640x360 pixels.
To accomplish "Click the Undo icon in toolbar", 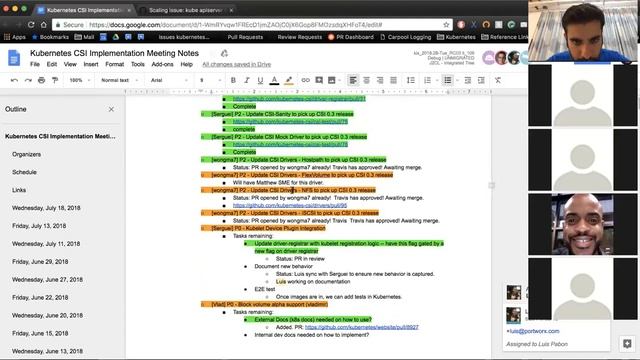I will click(14, 80).
